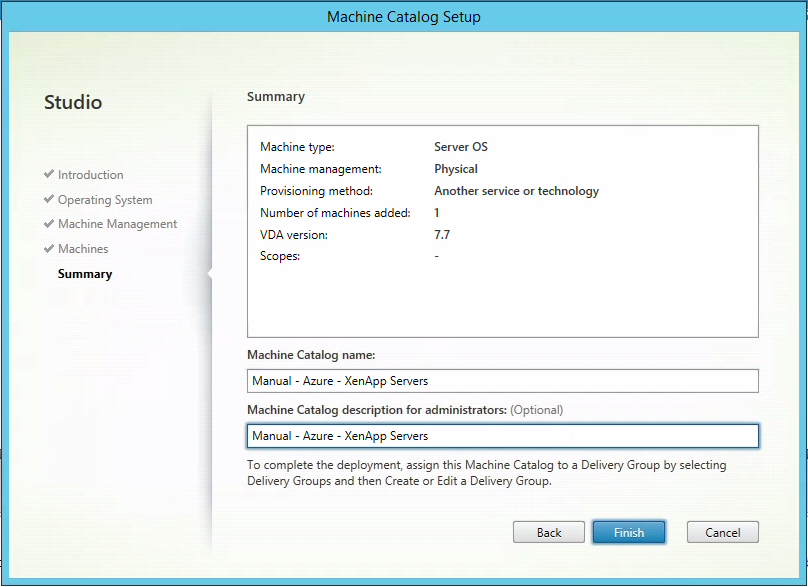
Task: Select the Summary step in sidebar
Action: (85, 274)
